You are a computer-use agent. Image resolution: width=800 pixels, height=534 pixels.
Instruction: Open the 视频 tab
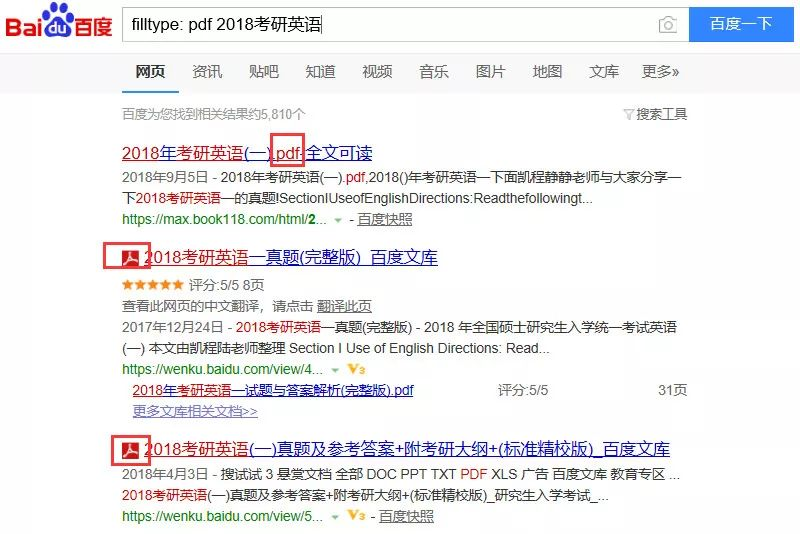tap(377, 71)
